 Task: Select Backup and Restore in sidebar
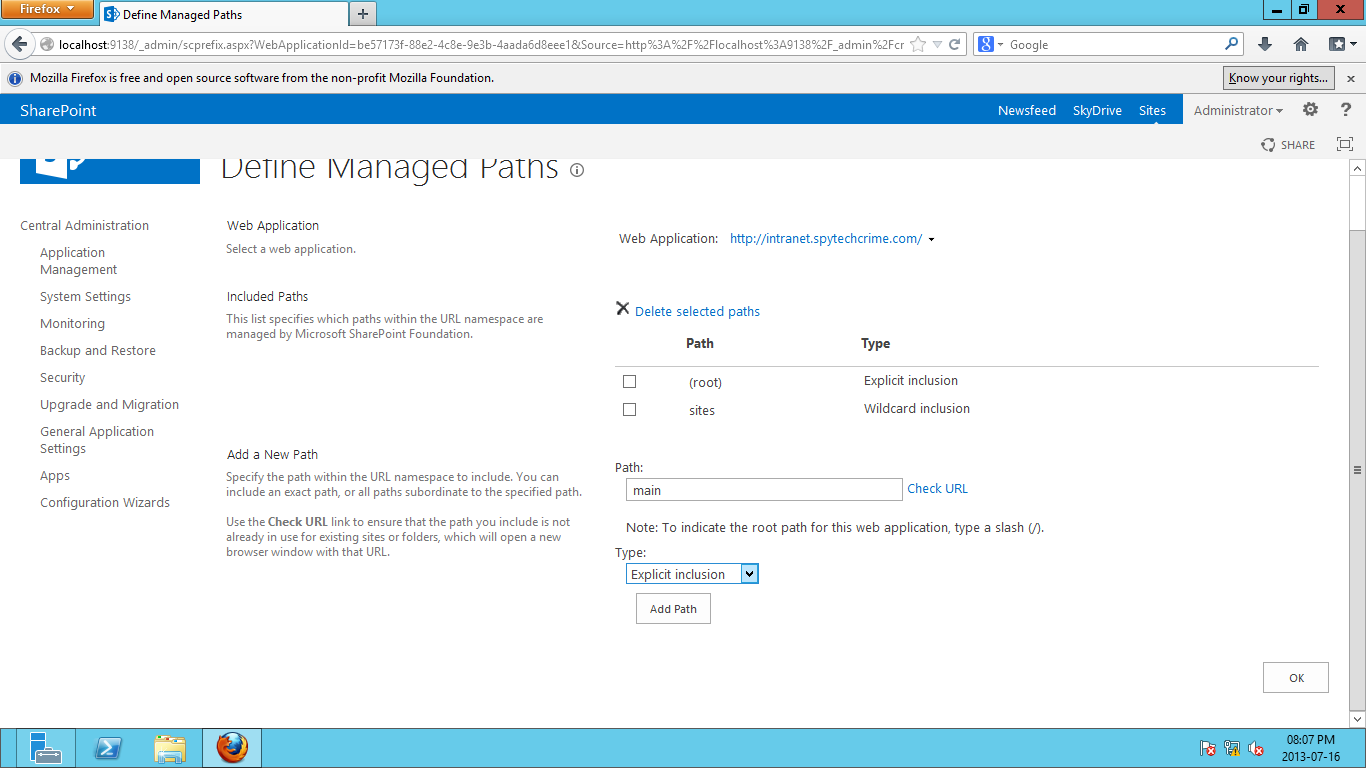tap(98, 351)
